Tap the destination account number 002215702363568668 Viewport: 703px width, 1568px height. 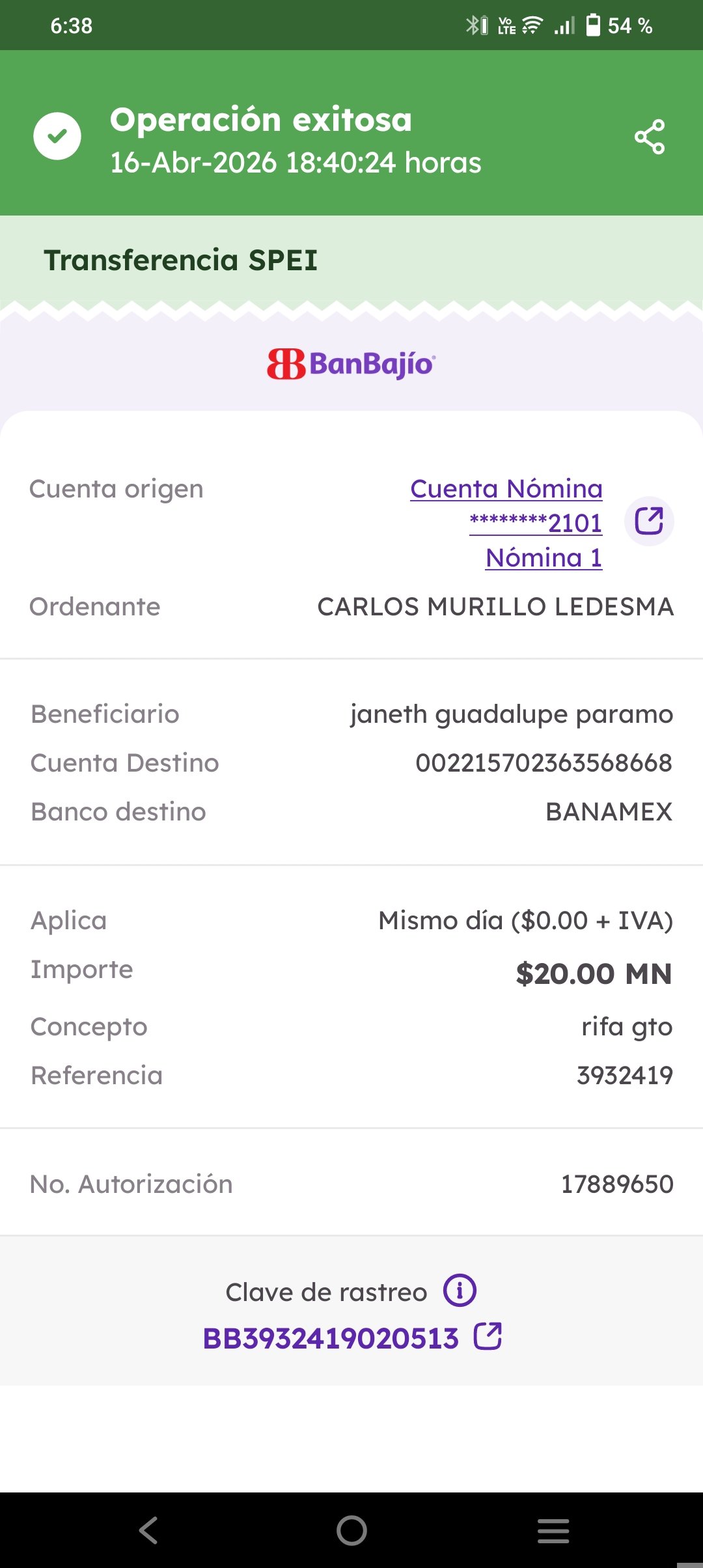point(544,763)
